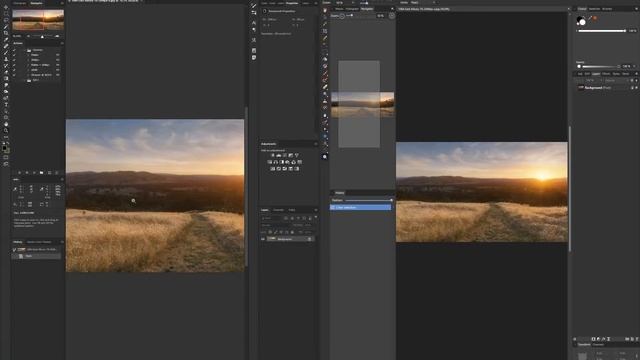Select the Affinity Photo Zoom tool
This screenshot has width=640, height=360.
[324, 156]
